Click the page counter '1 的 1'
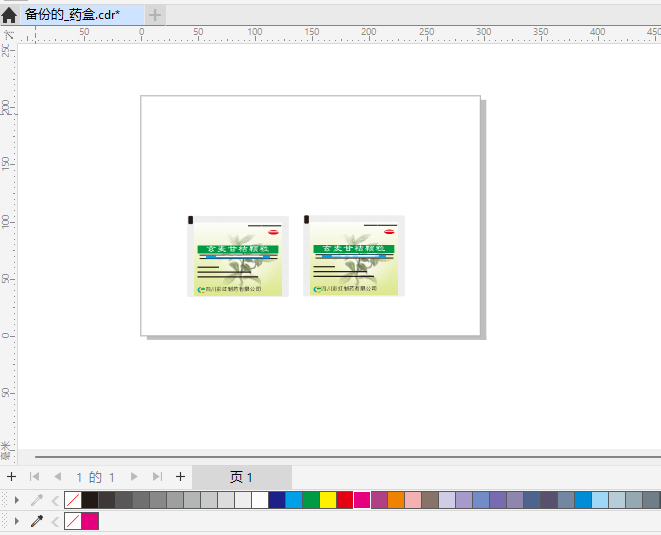 [95, 477]
